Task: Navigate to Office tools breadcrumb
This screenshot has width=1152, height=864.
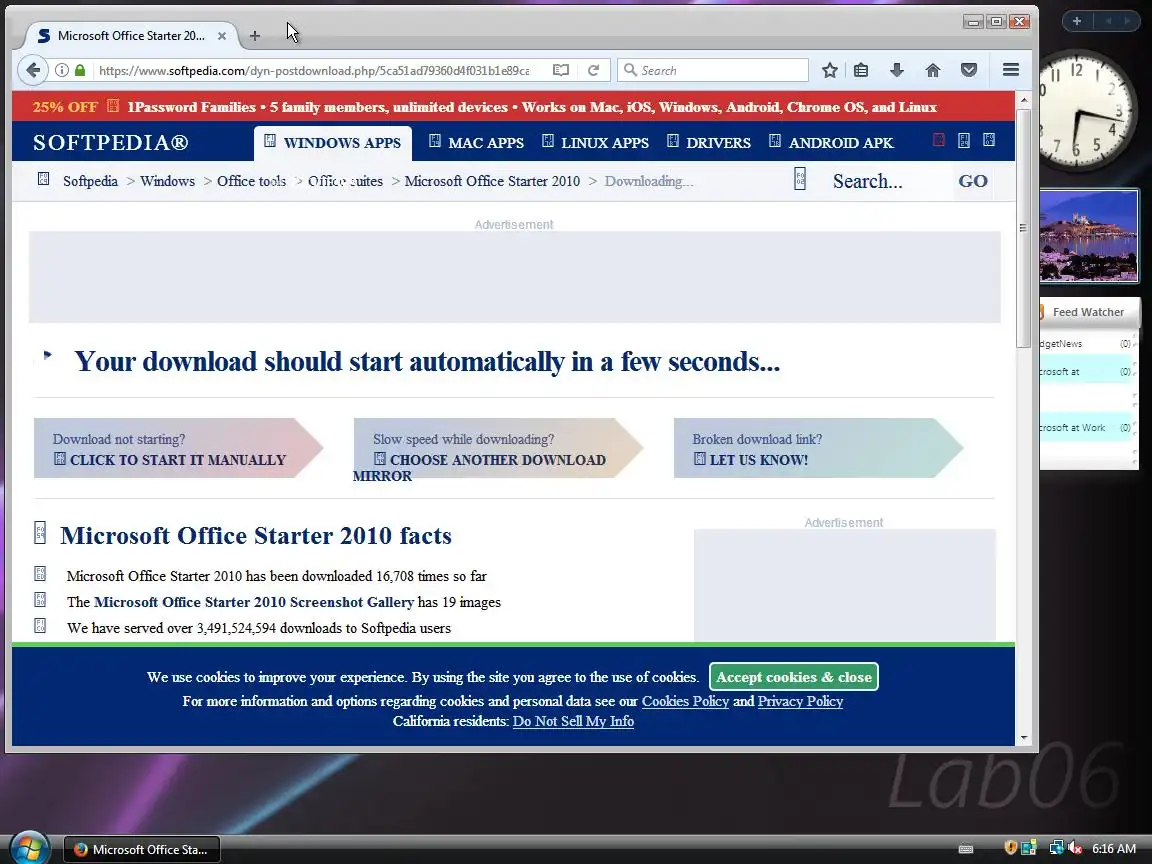Action: click(251, 181)
